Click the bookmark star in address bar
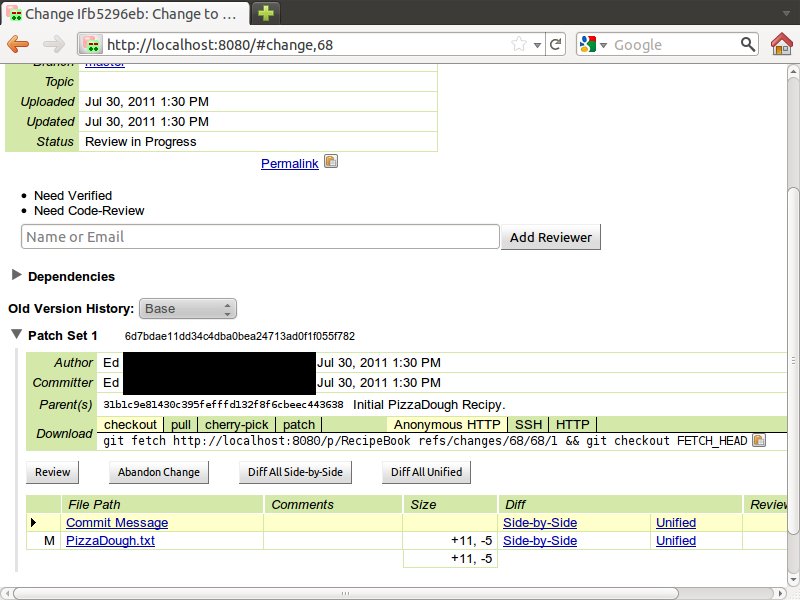The width and height of the screenshot is (800, 600). pos(518,45)
